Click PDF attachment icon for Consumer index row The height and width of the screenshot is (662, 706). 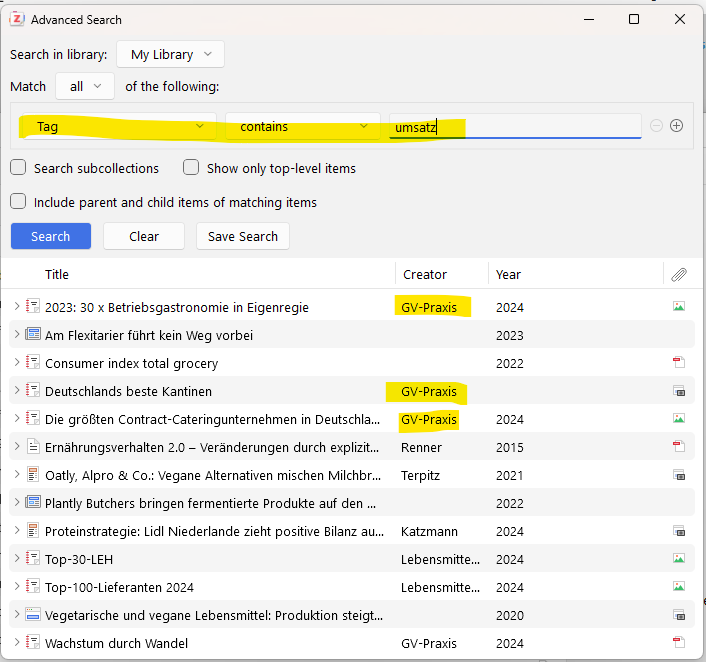click(679, 363)
